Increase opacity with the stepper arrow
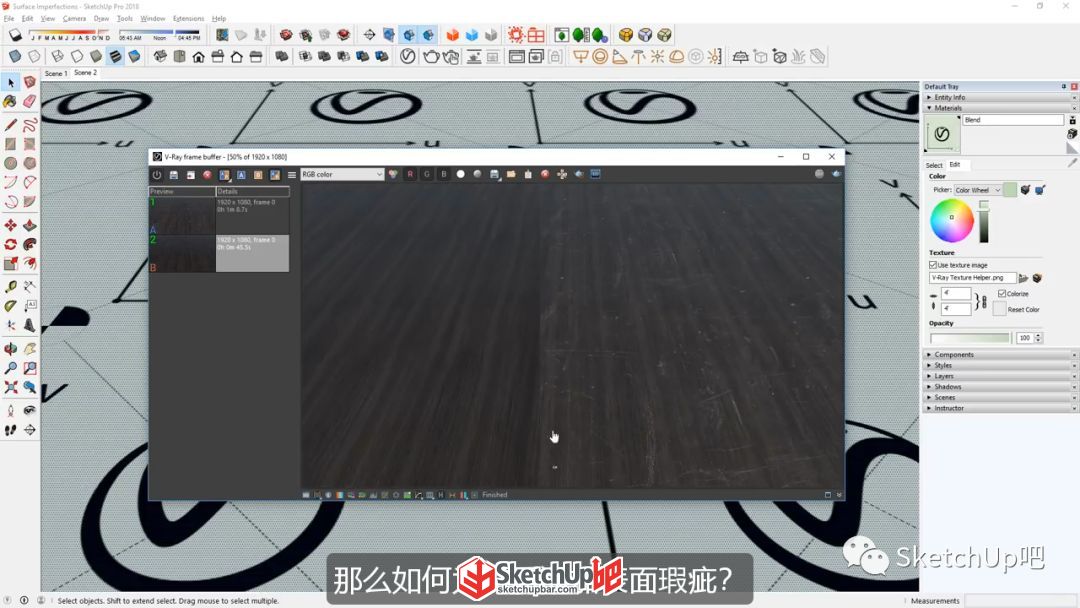Image resolution: width=1080 pixels, height=608 pixels. (x=1038, y=335)
